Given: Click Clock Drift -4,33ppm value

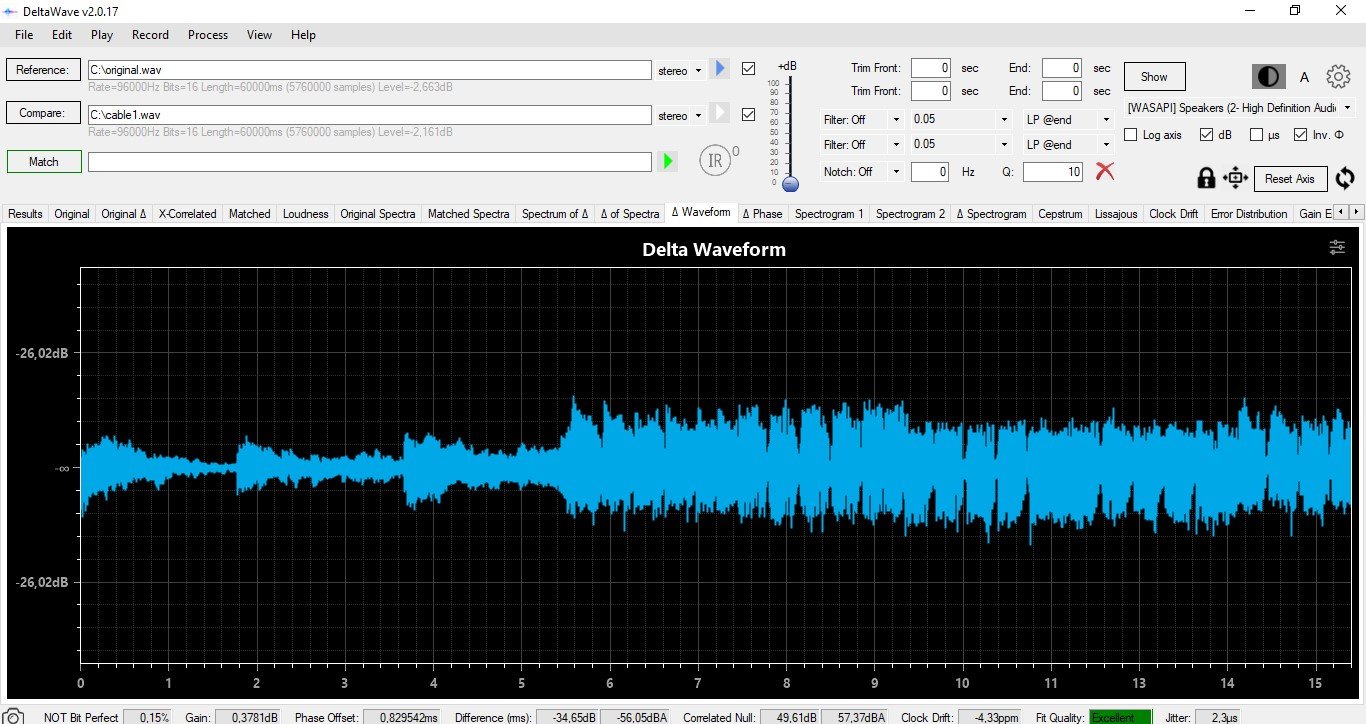Looking at the screenshot, I should click(990, 717).
